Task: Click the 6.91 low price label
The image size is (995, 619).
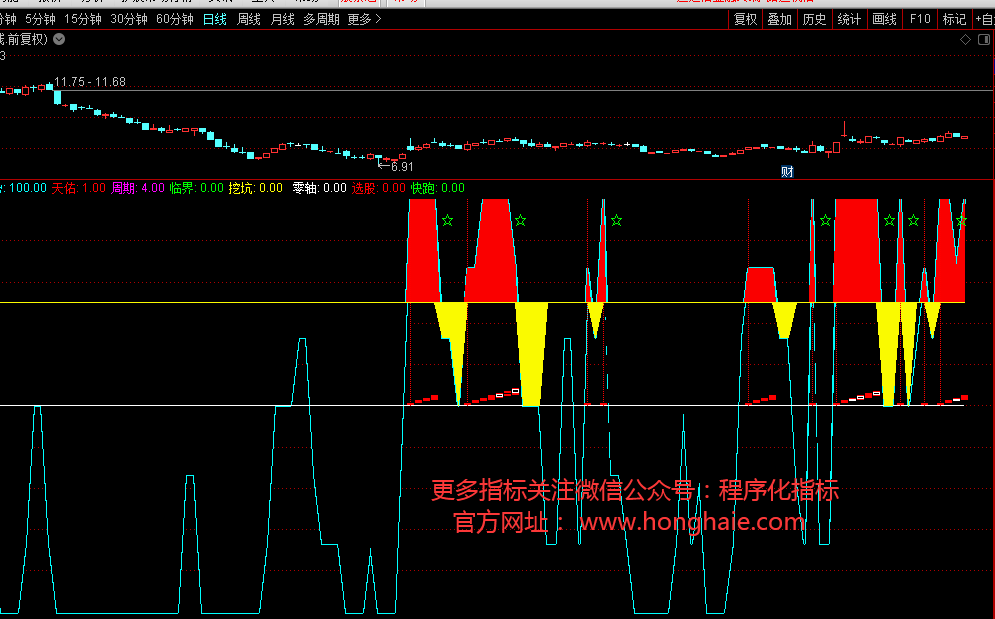Action: click(x=402, y=167)
